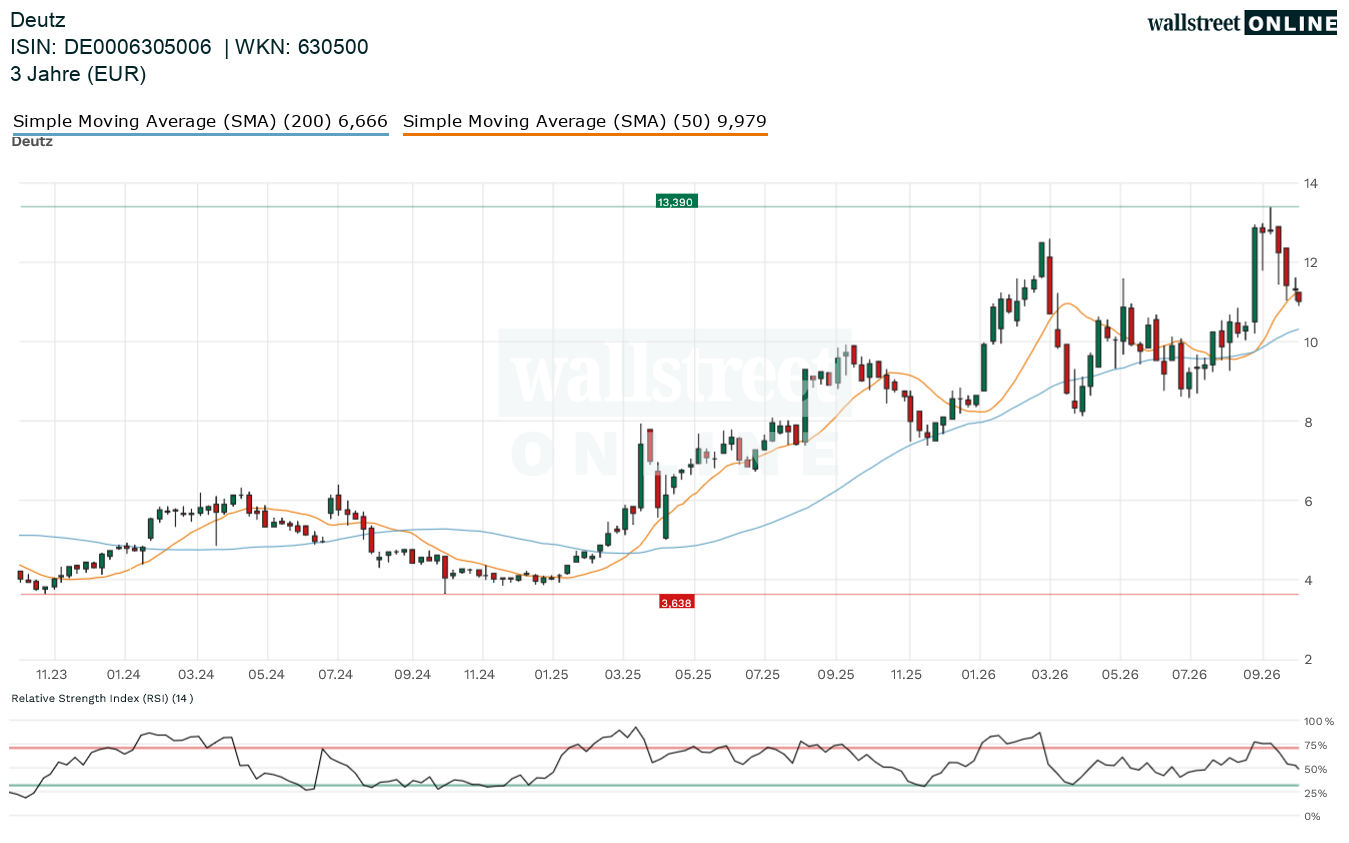Click the 01.25 date axis label

(x=551, y=675)
